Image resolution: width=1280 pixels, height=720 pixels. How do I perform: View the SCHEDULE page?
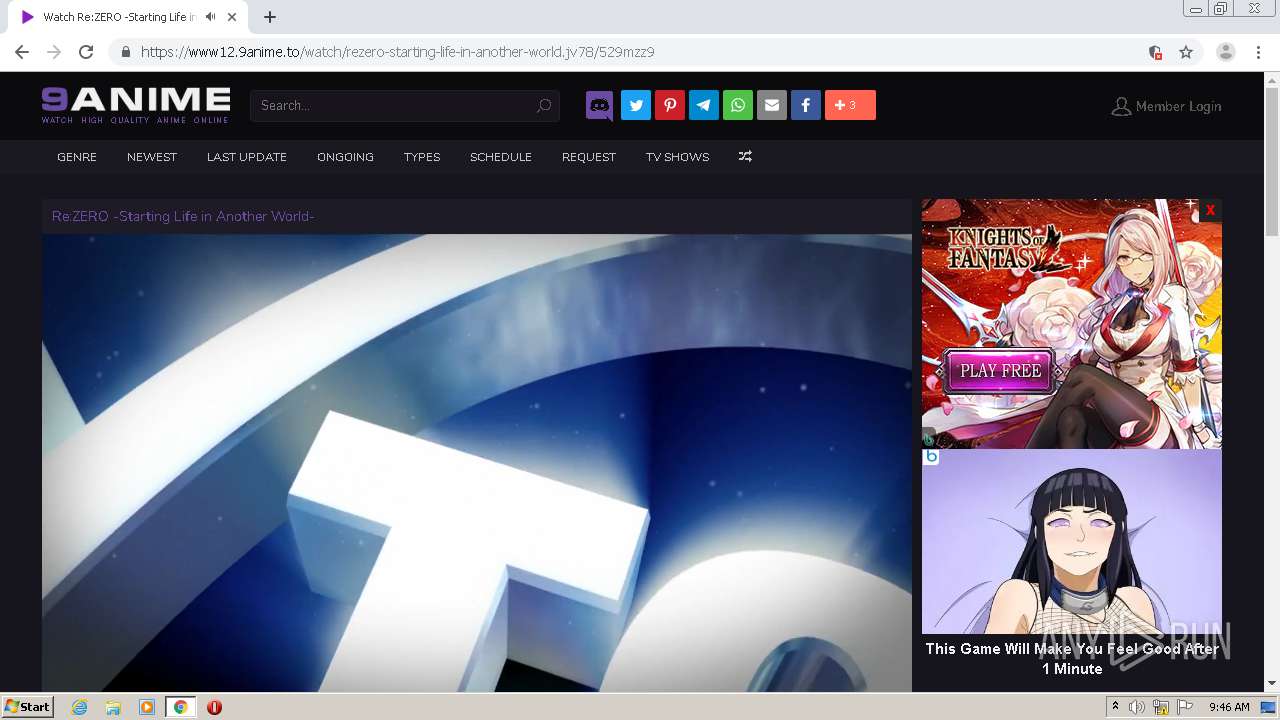tap(501, 157)
